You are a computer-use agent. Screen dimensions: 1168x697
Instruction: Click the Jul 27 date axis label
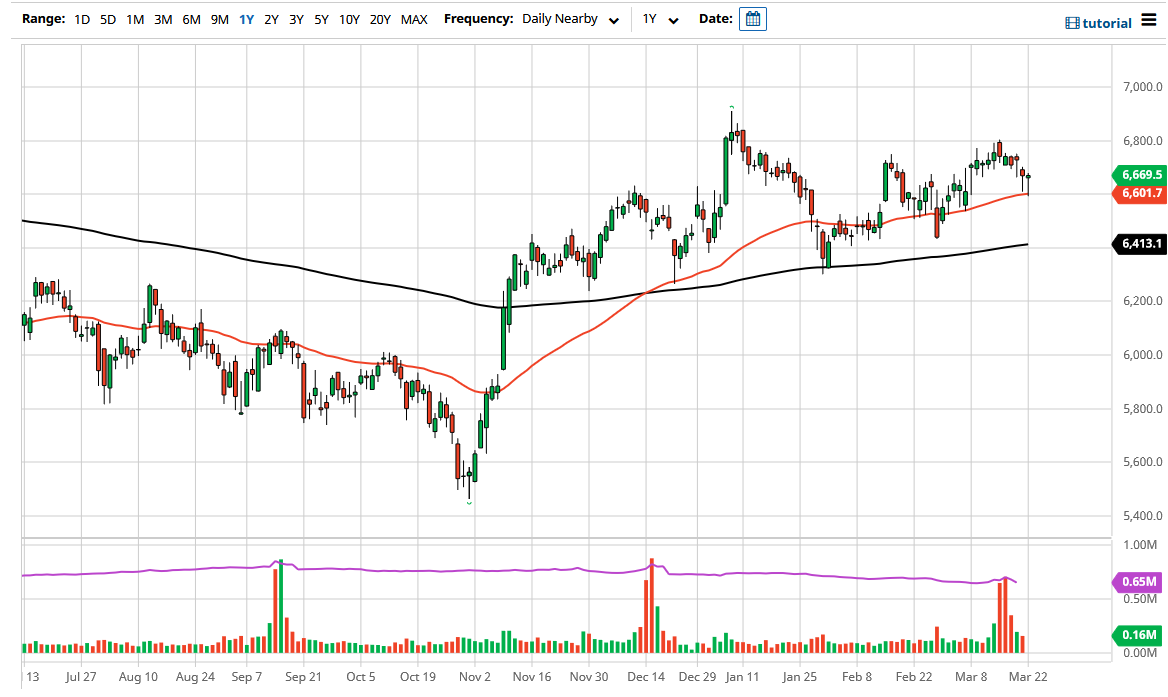pos(80,677)
